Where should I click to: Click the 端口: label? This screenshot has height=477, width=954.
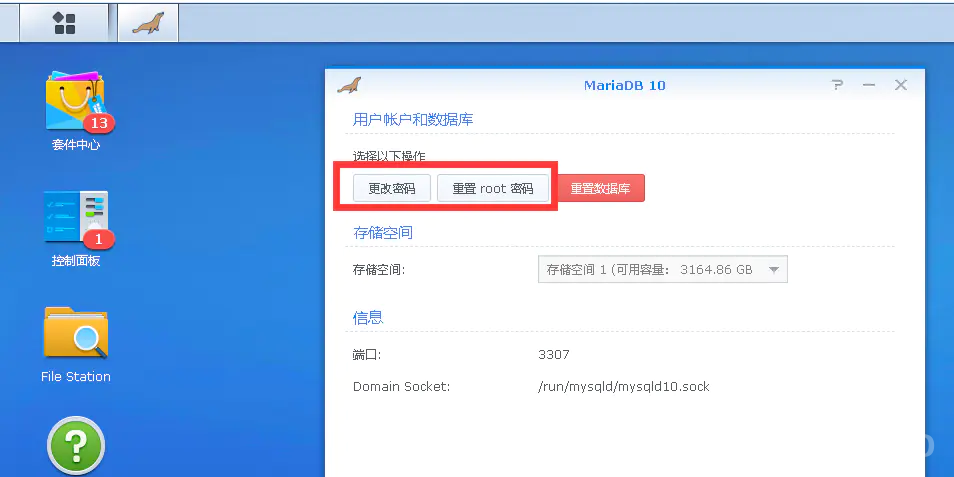coord(367,355)
